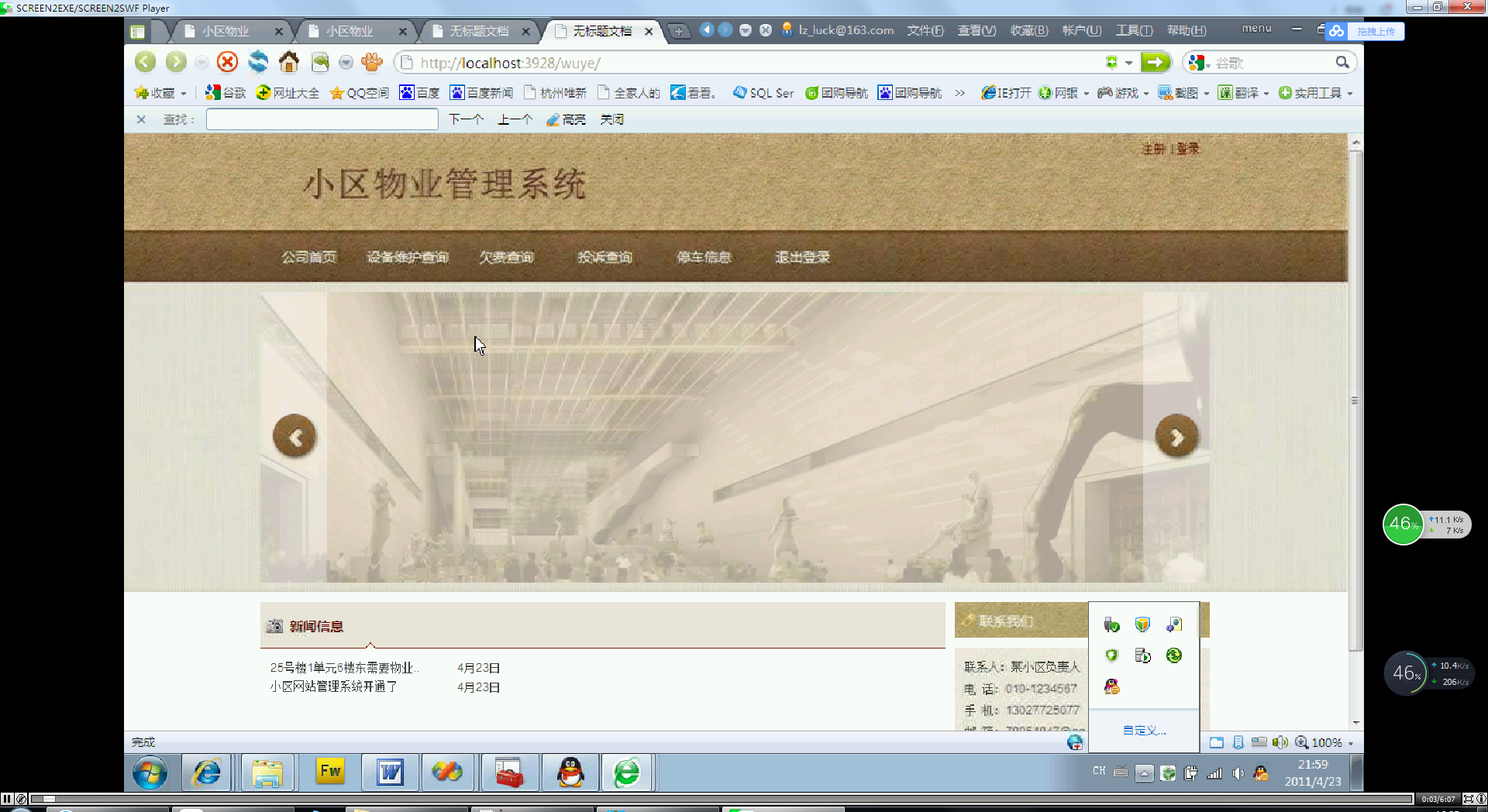This screenshot has width=1488, height=812.
Task: Open Word from the taskbar
Action: pos(391,772)
